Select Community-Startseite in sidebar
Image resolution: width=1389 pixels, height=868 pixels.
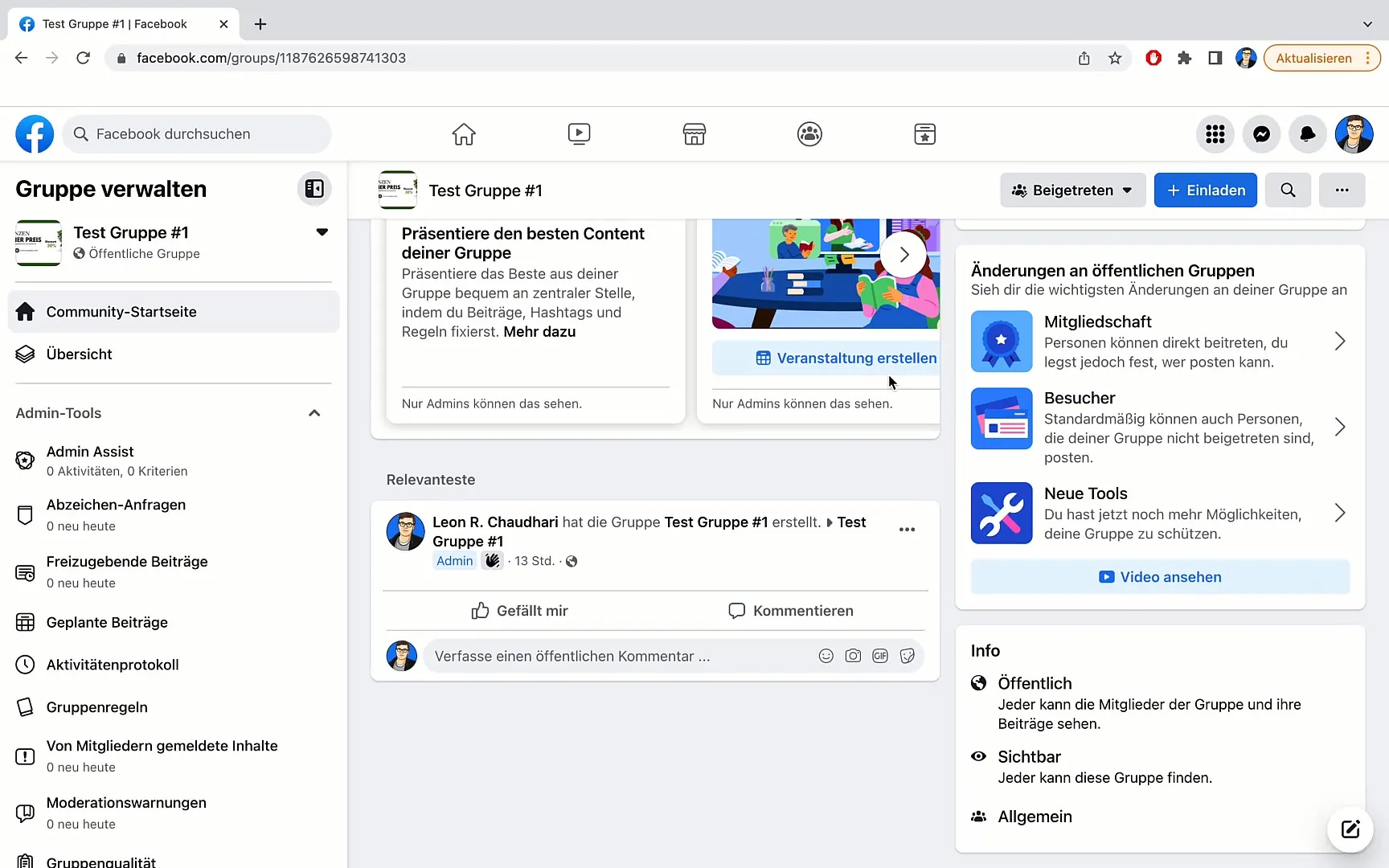point(174,312)
